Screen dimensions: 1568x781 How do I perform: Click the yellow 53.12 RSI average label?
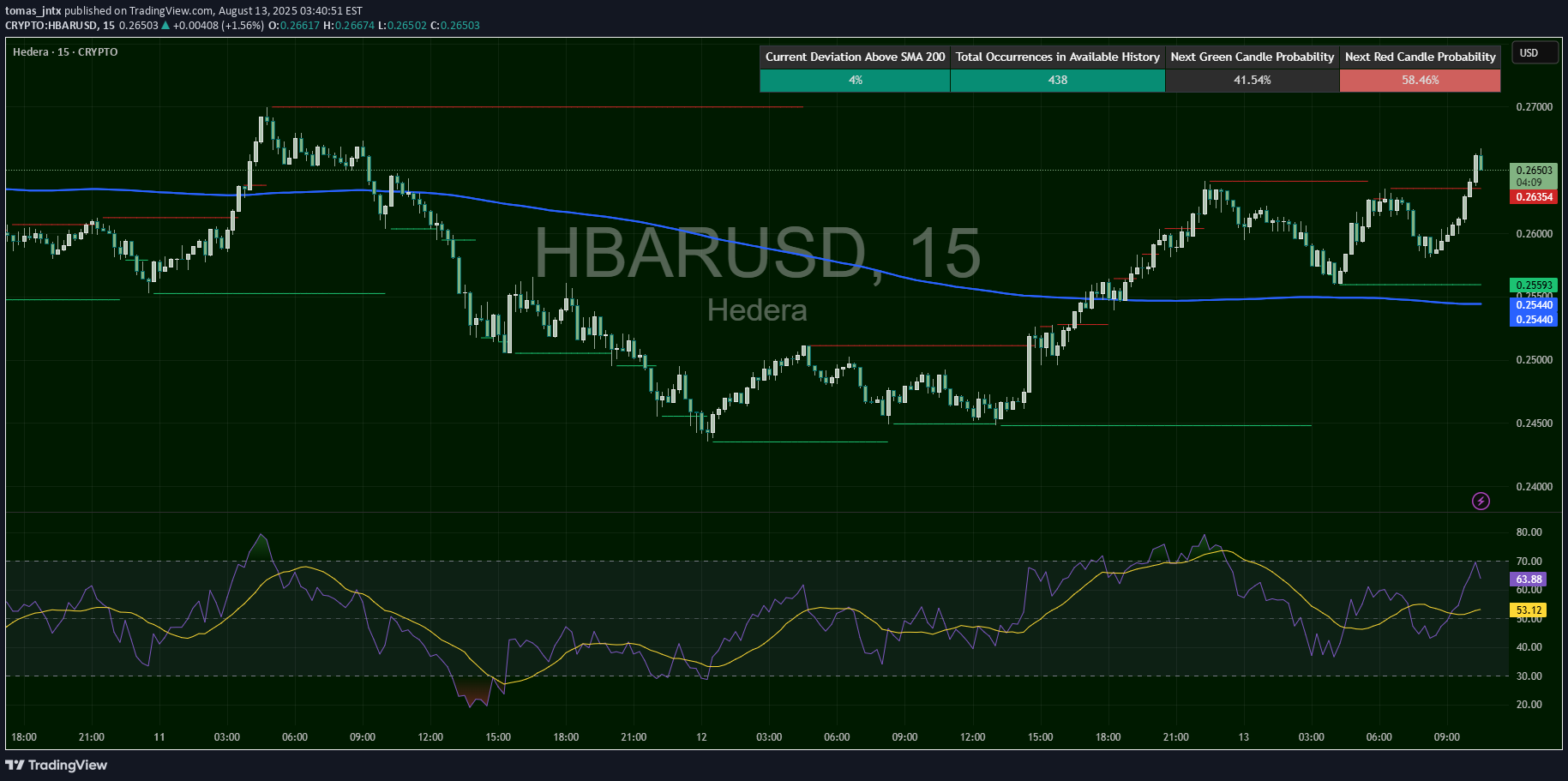tap(1529, 610)
